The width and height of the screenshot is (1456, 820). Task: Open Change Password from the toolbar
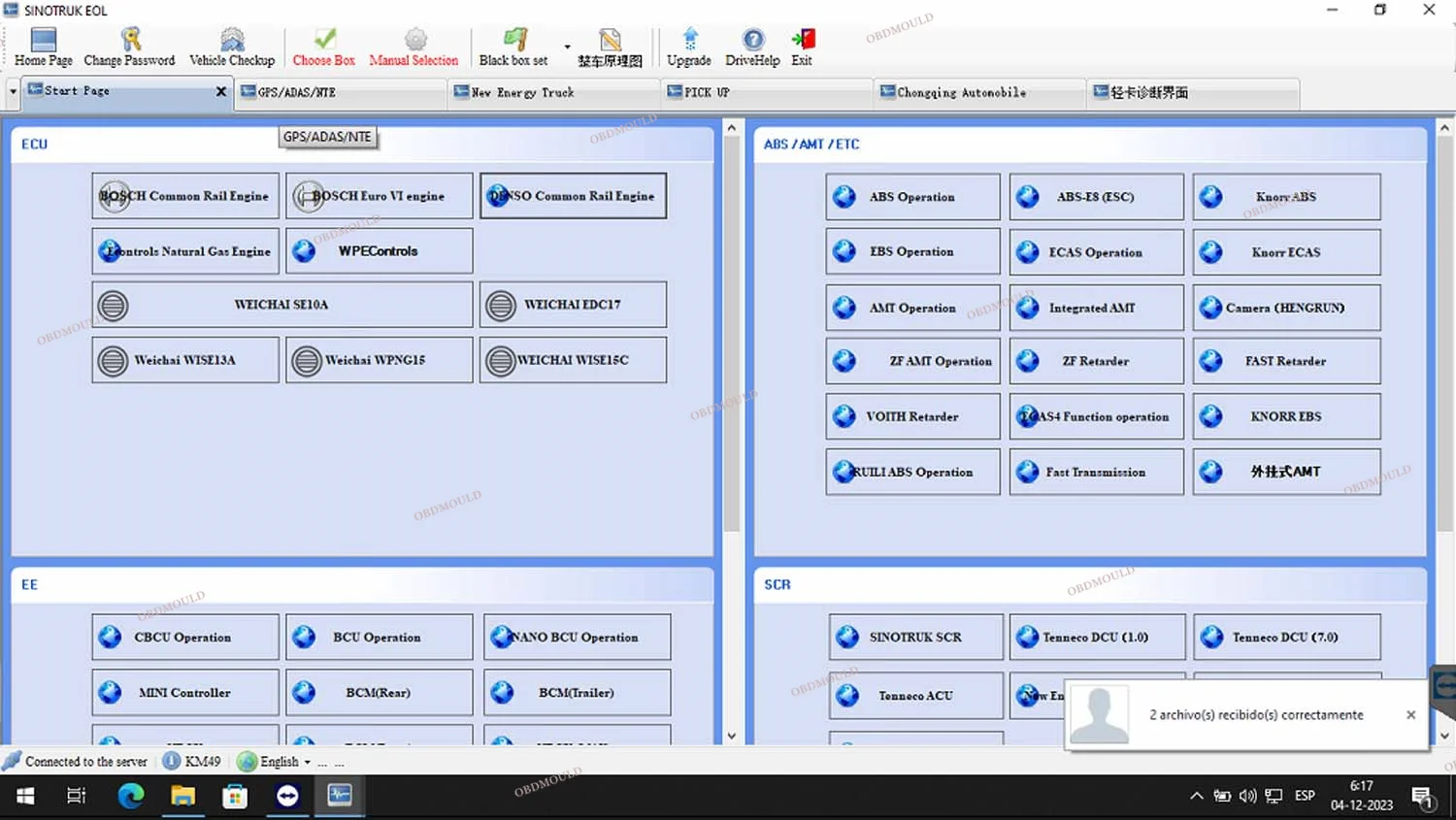[130, 40]
